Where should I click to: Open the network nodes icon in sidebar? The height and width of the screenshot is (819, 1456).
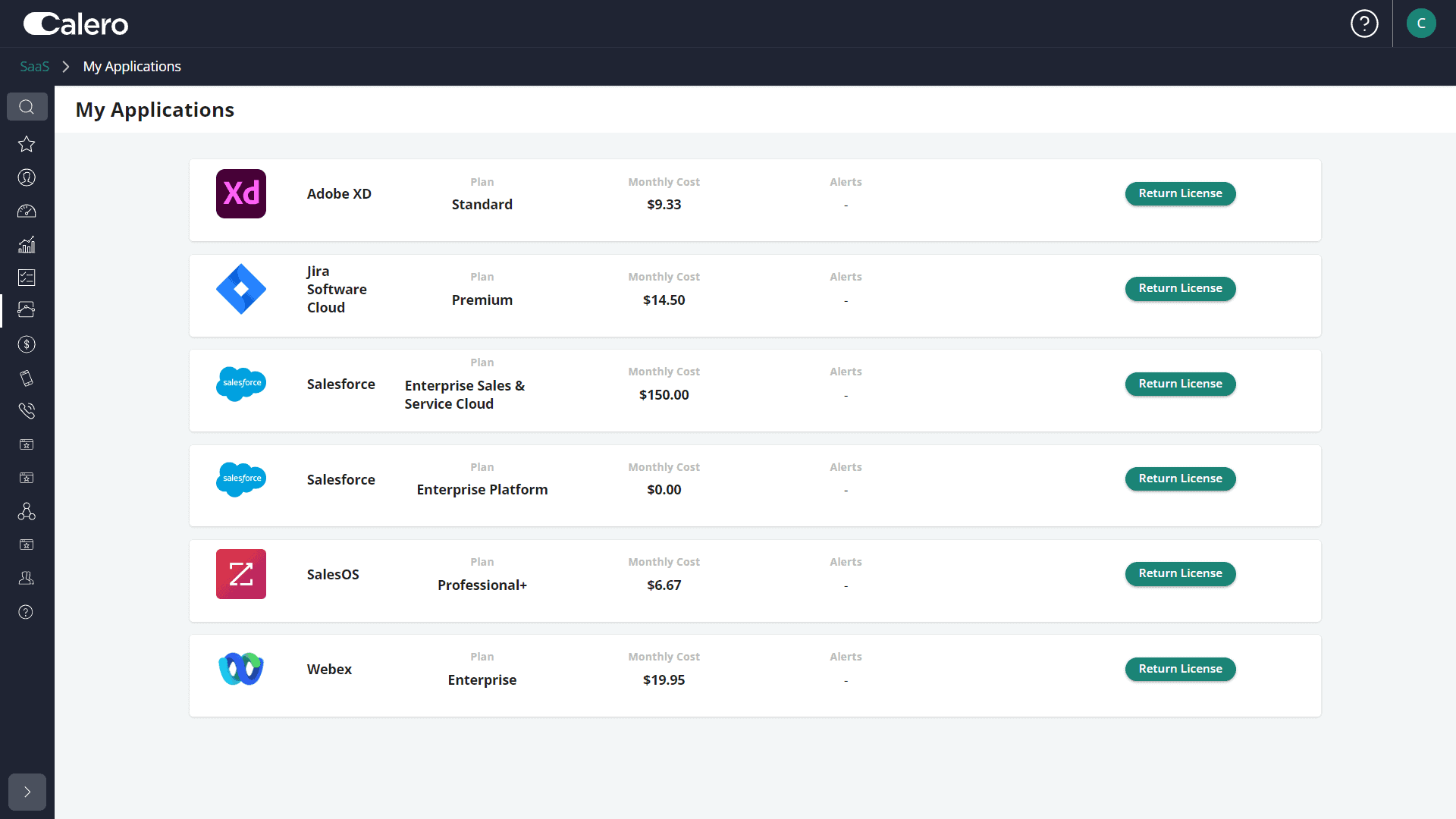click(27, 511)
